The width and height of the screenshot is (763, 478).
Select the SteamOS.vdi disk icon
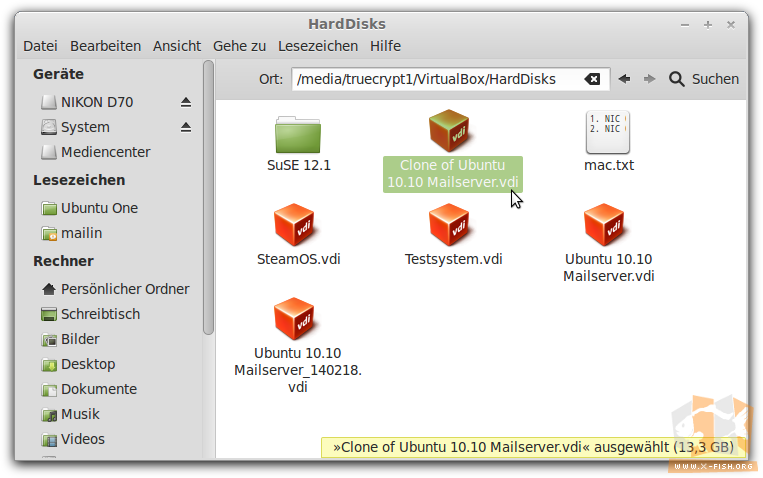point(294,225)
